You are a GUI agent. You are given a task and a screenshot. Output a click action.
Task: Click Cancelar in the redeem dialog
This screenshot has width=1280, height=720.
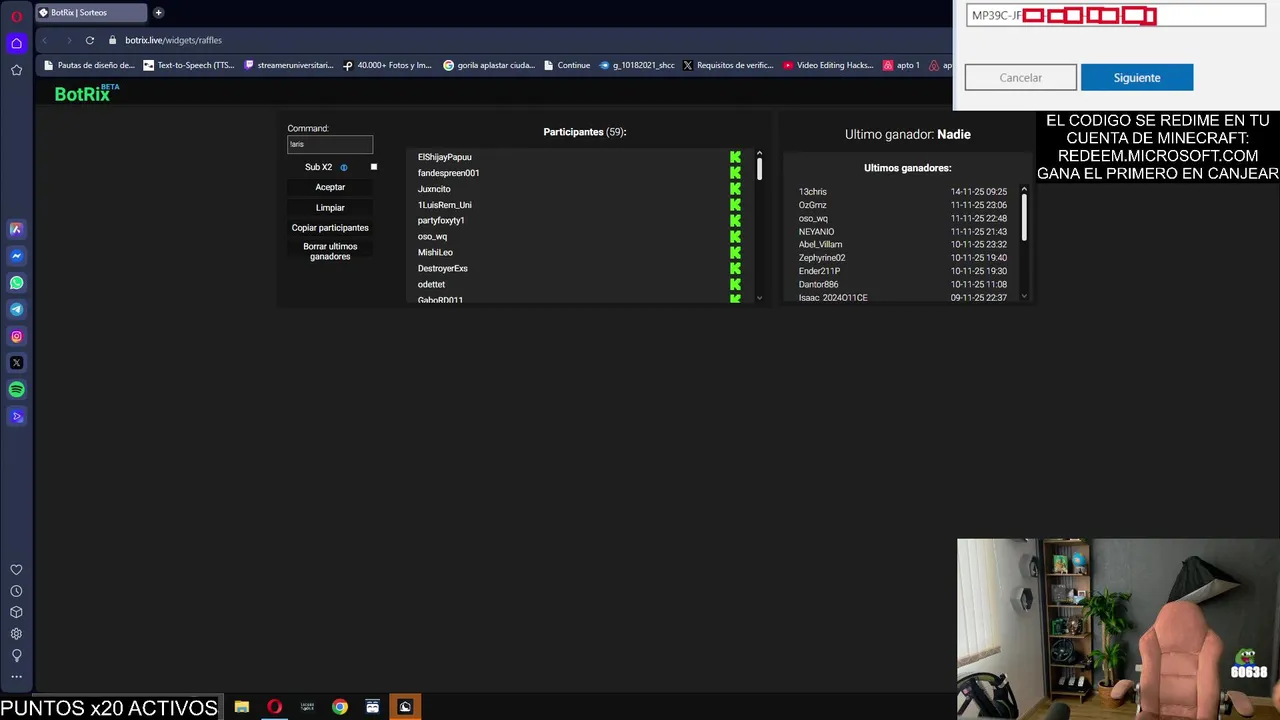1021,78
